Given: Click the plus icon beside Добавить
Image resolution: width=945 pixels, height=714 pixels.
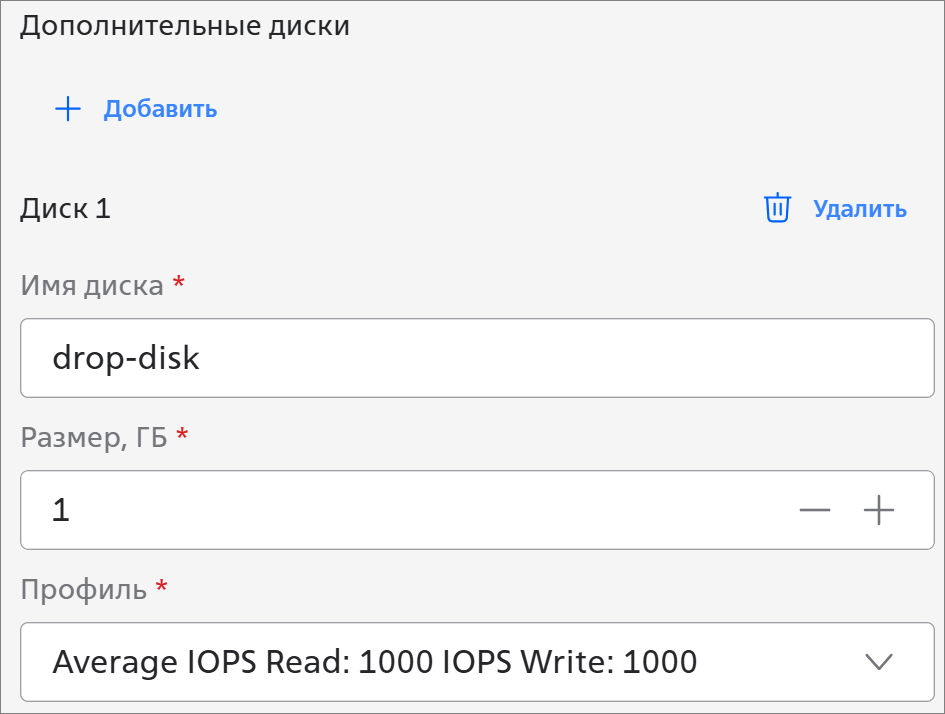Looking at the screenshot, I should click(67, 109).
